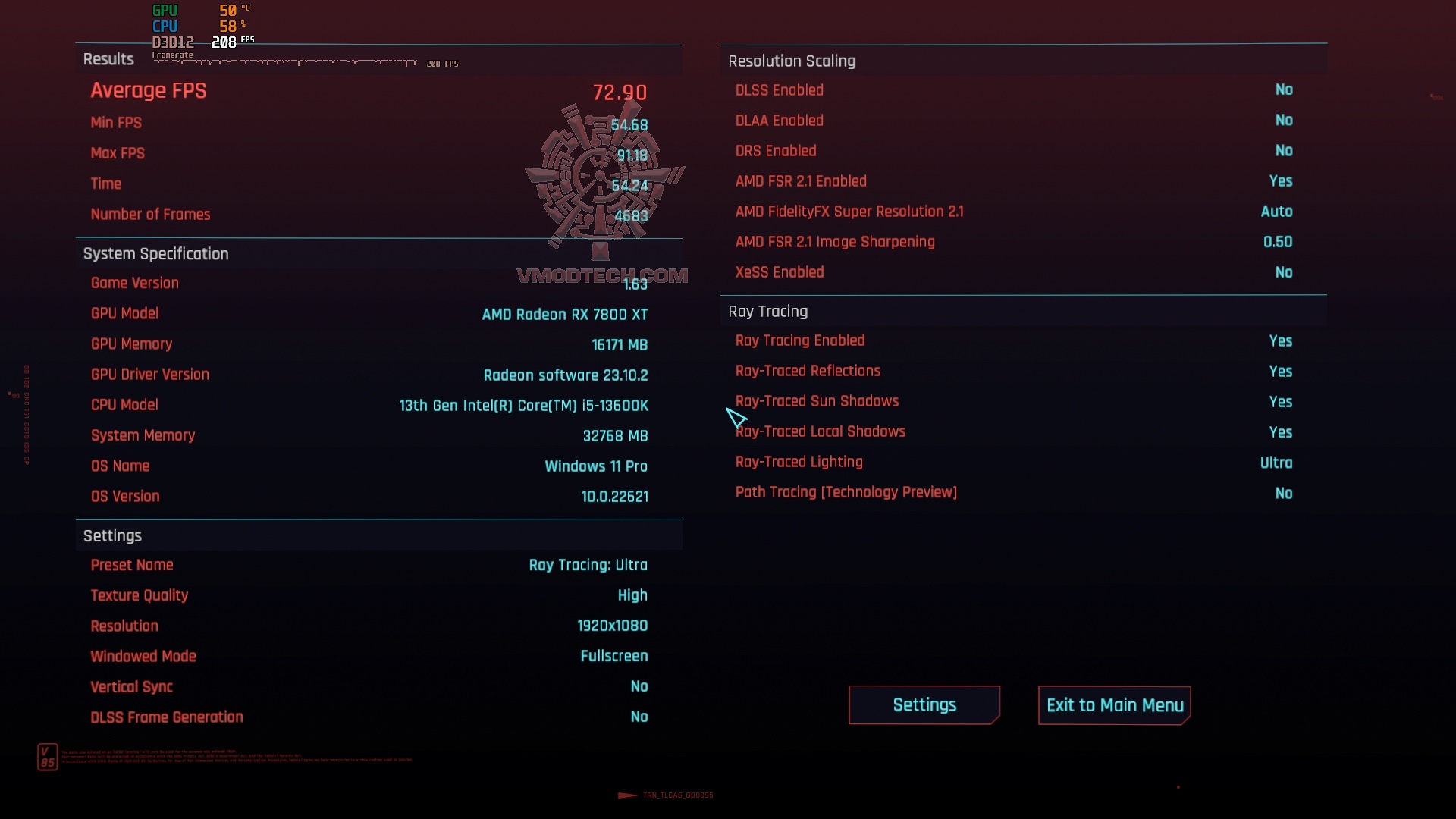This screenshot has height=819, width=1456.
Task: Click the Cyberpunk 2077 benchmark logo icon
Action: [x=601, y=180]
